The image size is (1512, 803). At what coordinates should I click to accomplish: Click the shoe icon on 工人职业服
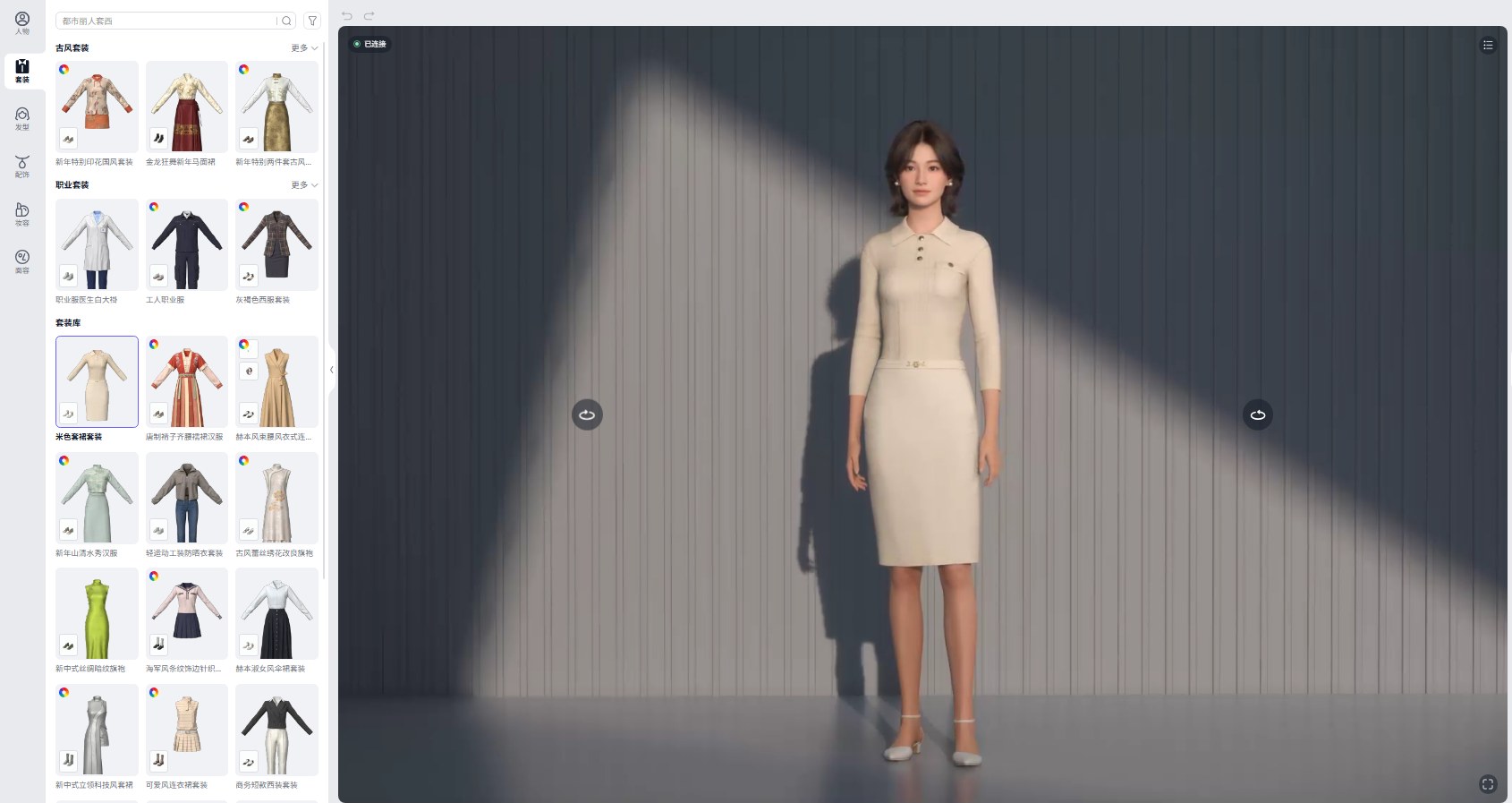158,276
